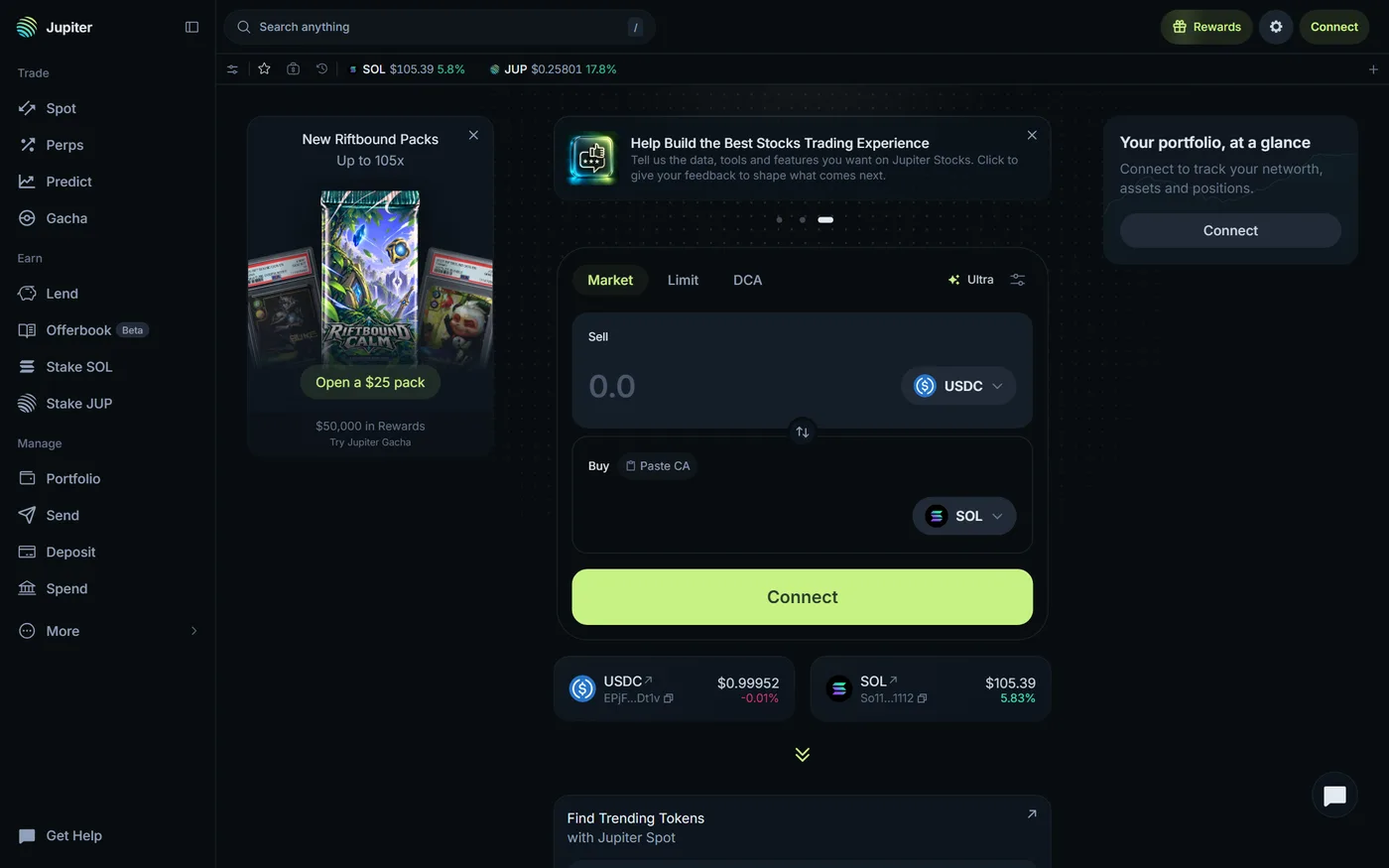Viewport: 1389px width, 868px height.
Task: Select SOL buy token dropdown
Action: tap(964, 516)
